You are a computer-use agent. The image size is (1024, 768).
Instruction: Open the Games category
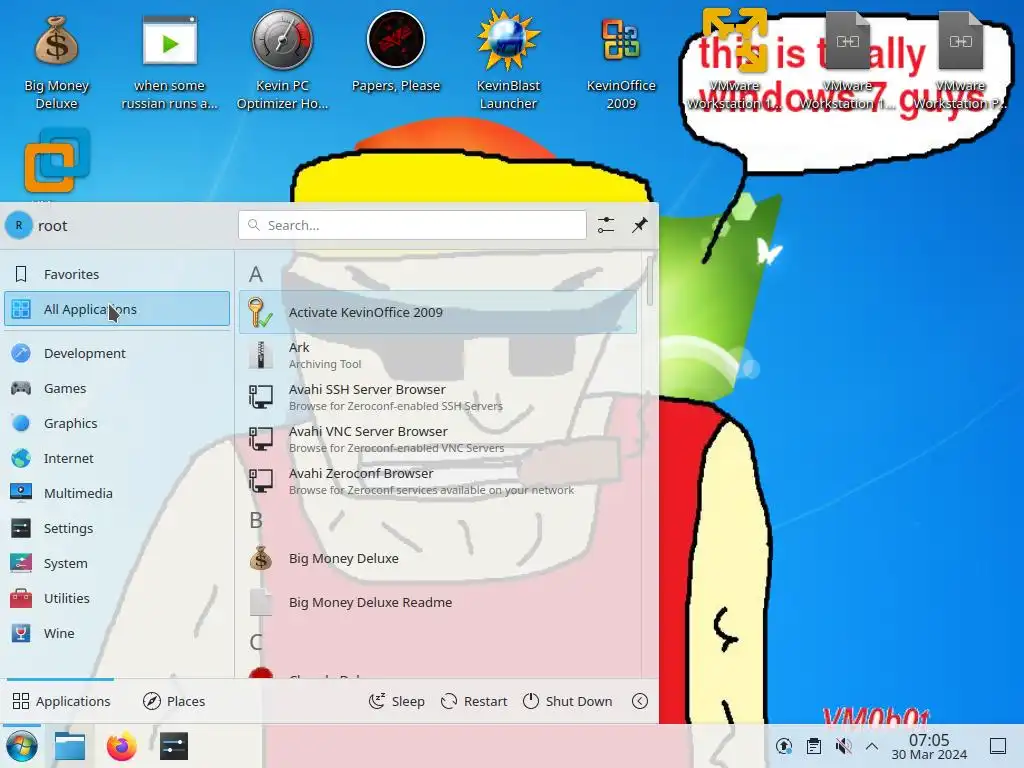coord(117,389)
